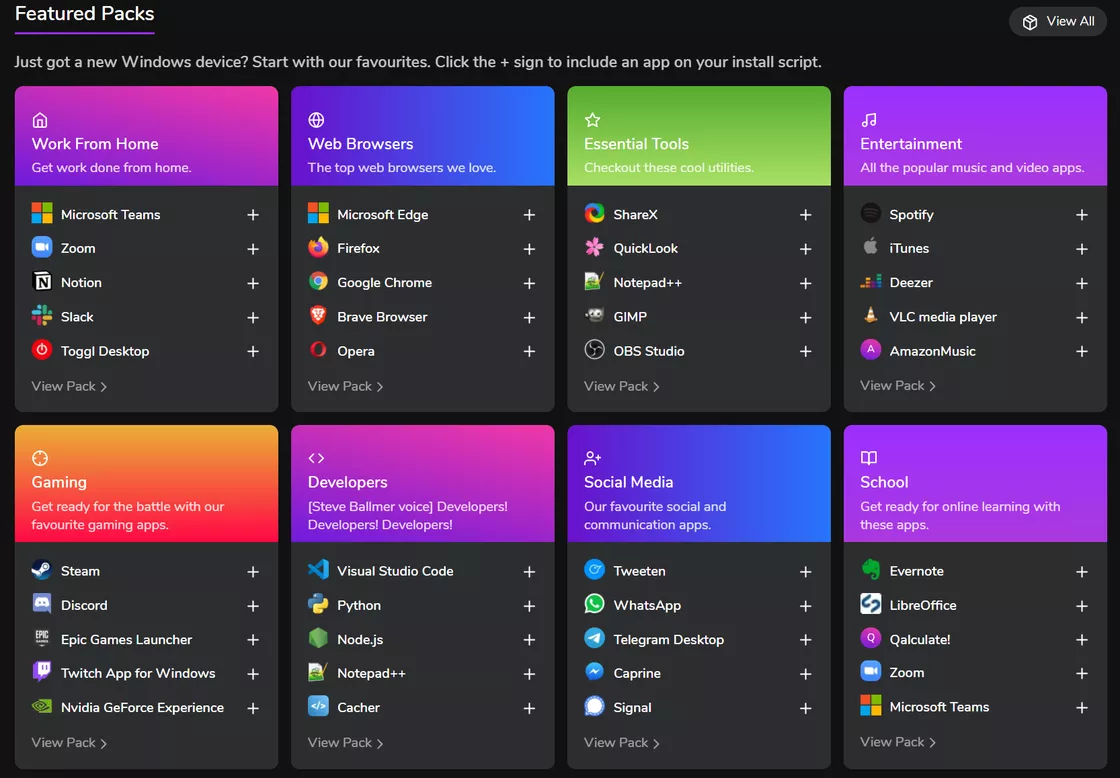Expand View Pack under Work From Home

[69, 386]
